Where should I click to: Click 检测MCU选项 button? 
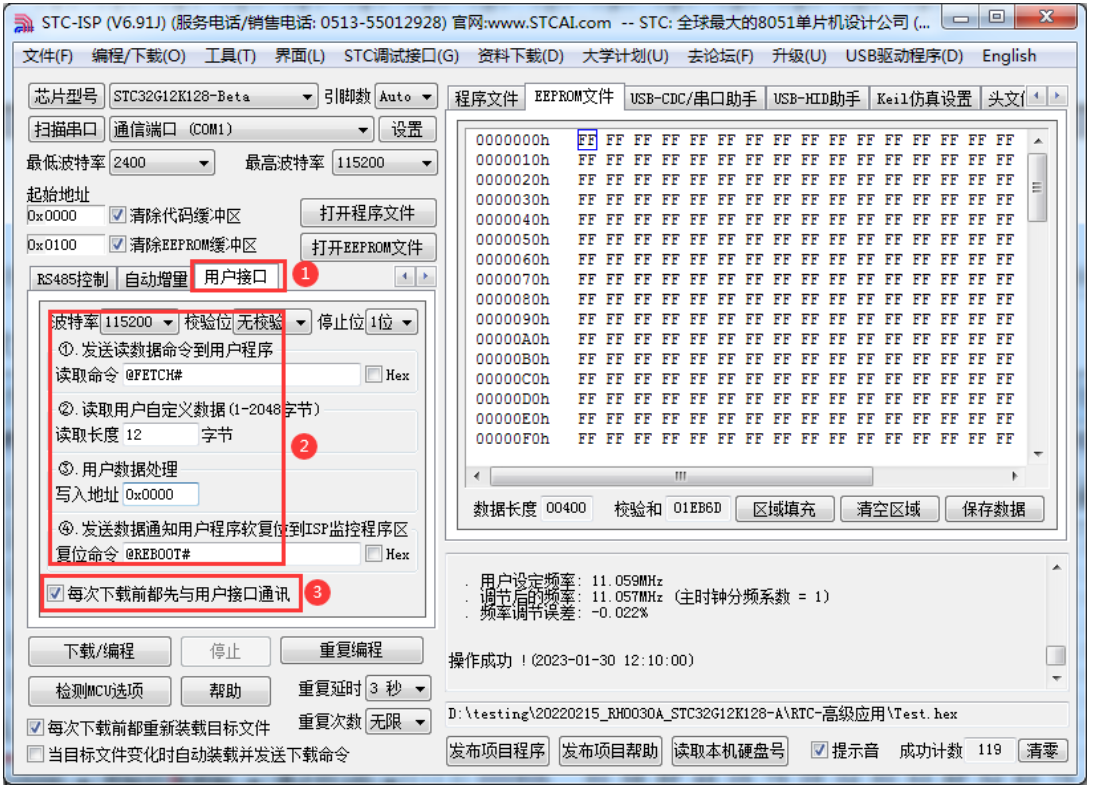coord(99,691)
